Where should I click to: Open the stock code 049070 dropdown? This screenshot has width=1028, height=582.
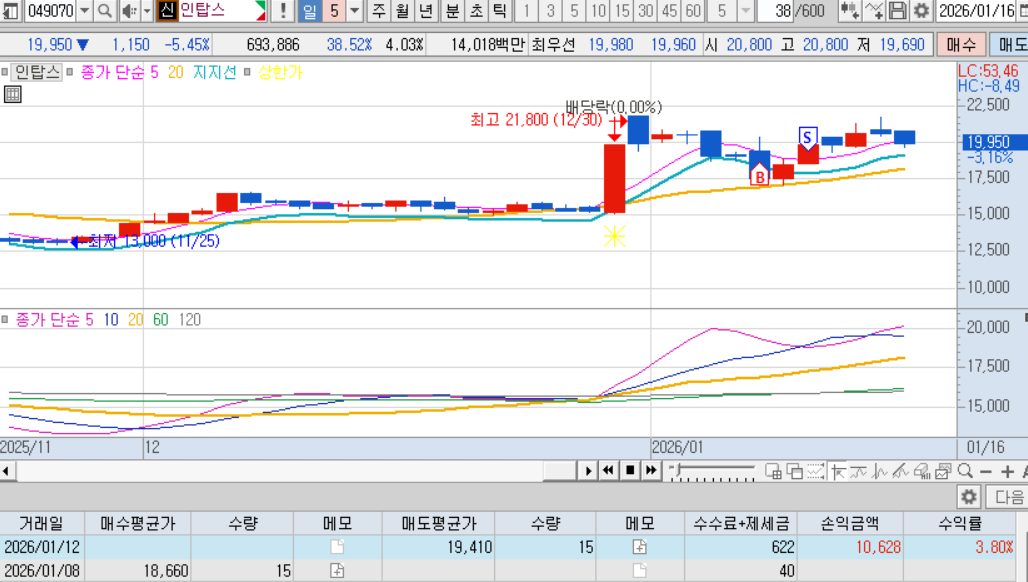pos(85,10)
